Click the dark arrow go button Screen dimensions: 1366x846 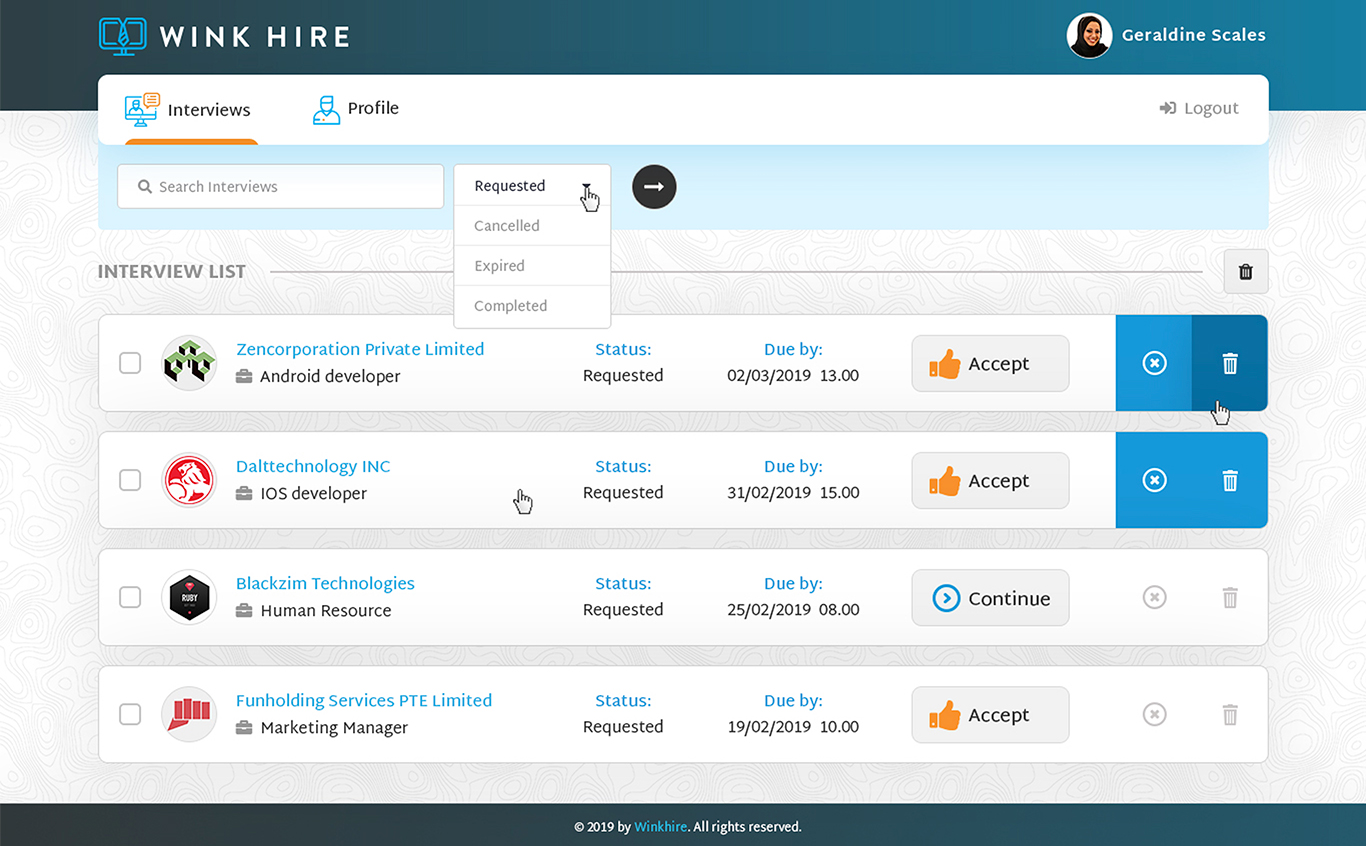(654, 187)
